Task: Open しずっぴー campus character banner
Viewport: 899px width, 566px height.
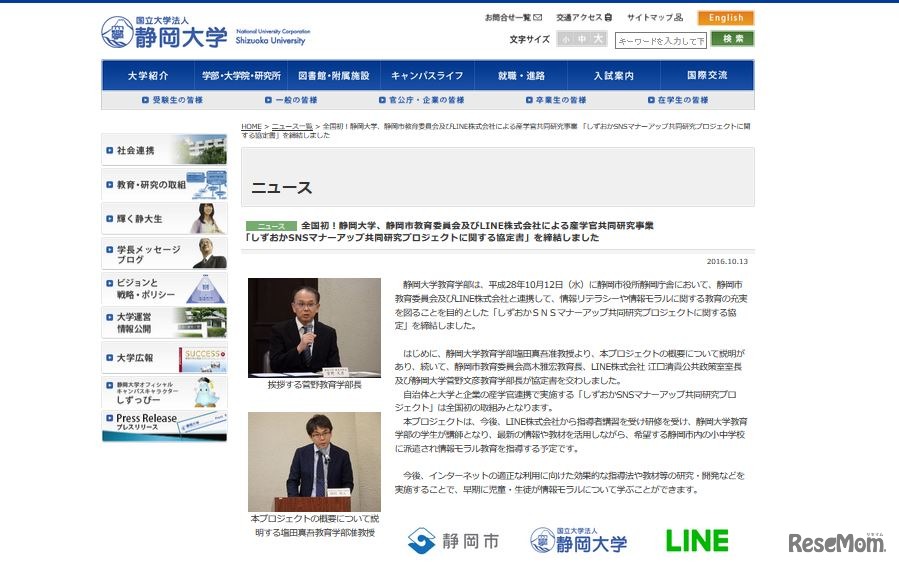Action: tap(164, 392)
